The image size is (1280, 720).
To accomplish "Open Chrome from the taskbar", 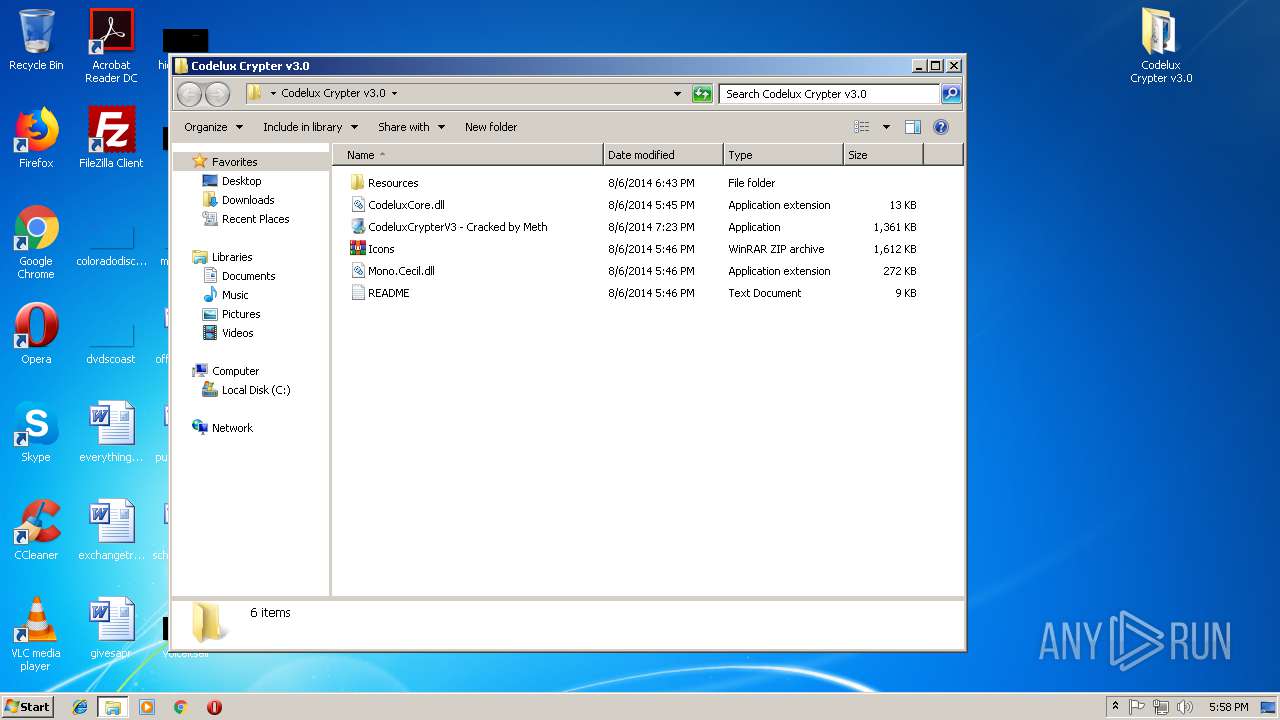I will [181, 707].
